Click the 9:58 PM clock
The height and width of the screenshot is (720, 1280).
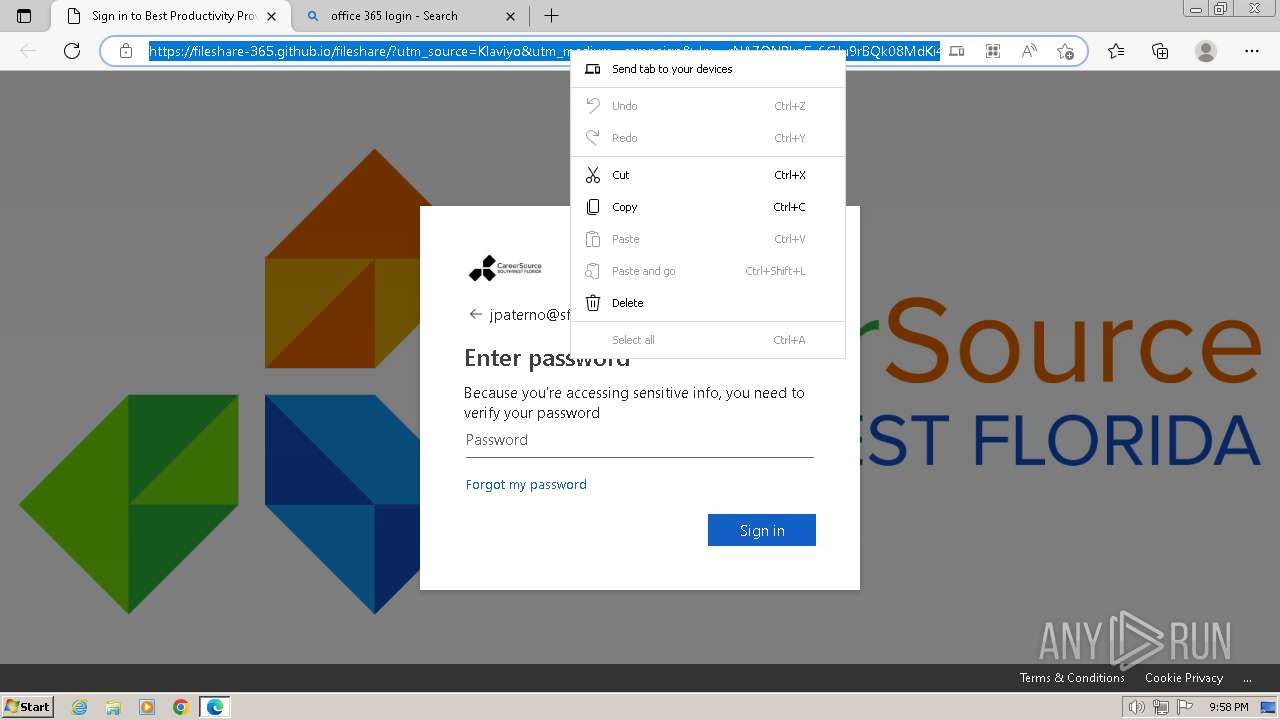(1228, 707)
